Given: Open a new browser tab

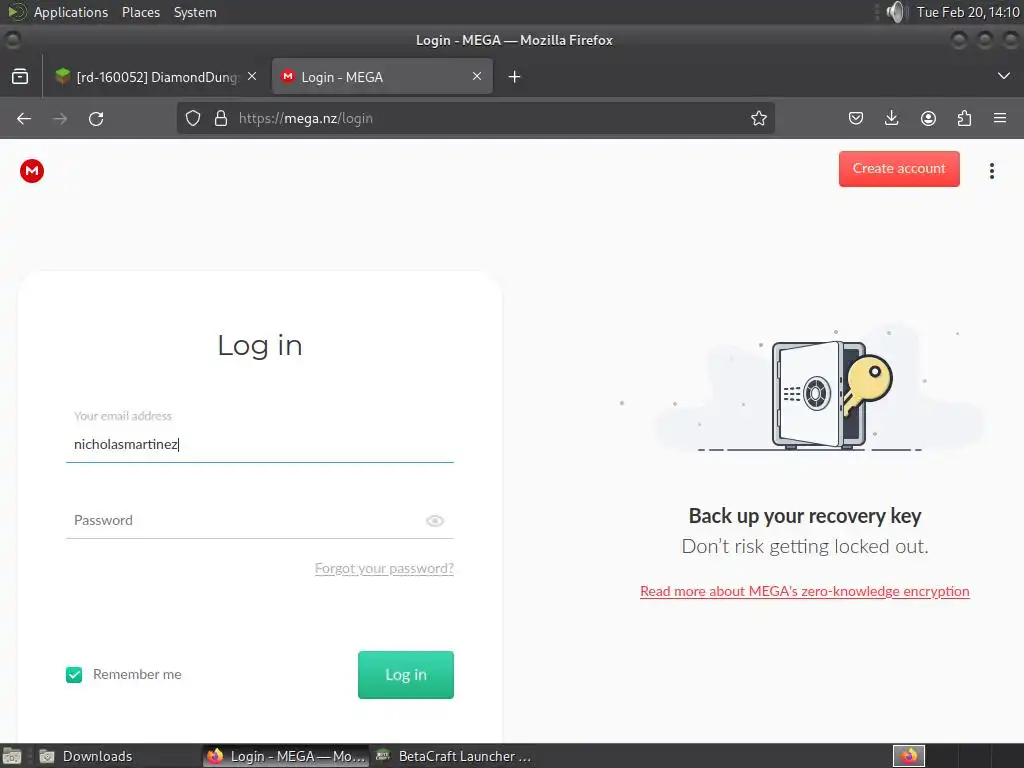Looking at the screenshot, I should (515, 77).
